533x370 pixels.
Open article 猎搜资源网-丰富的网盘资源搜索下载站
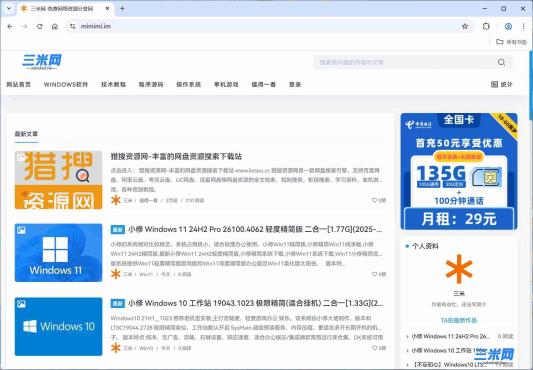click(176, 156)
